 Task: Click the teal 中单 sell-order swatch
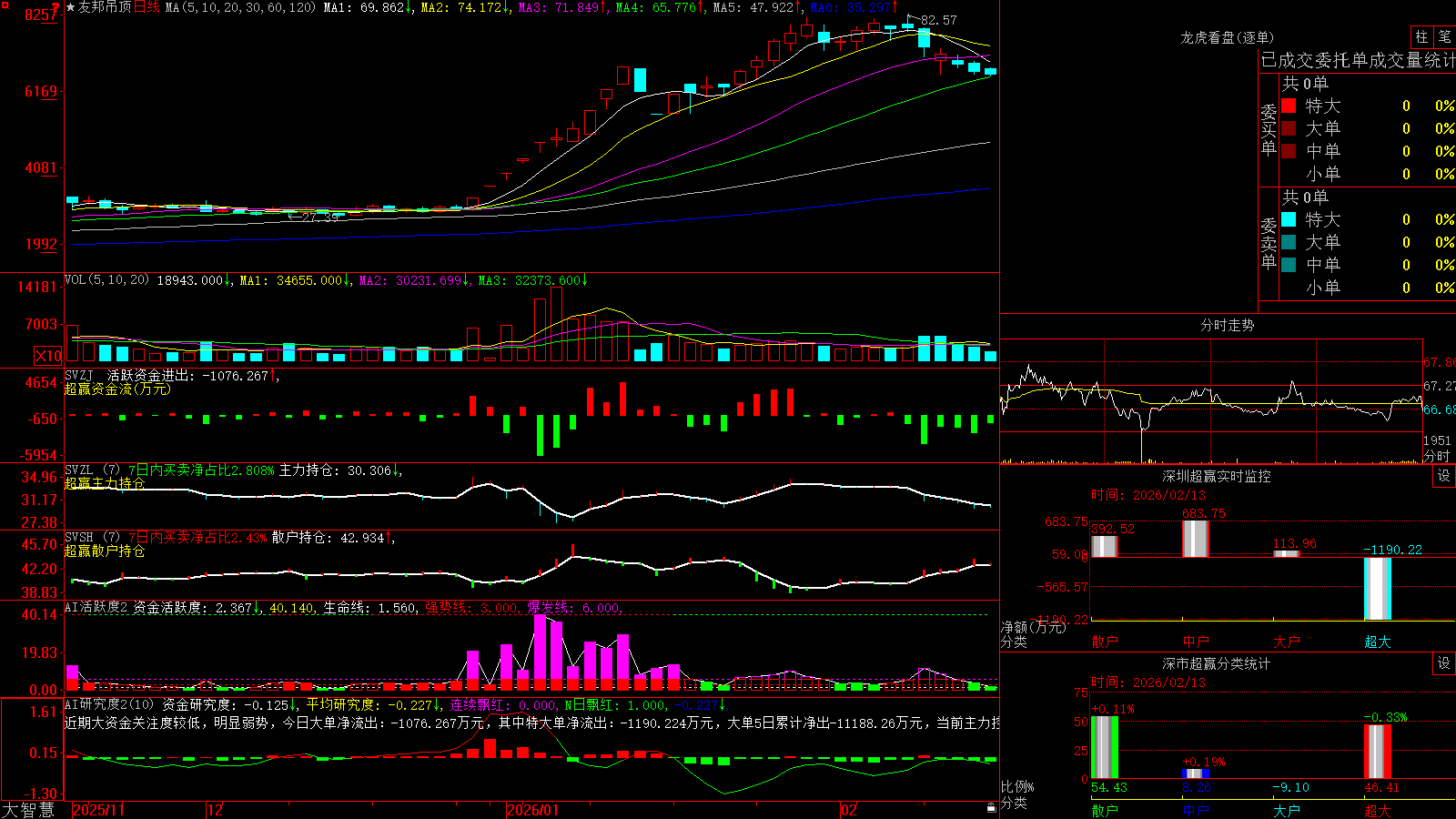tap(1289, 265)
